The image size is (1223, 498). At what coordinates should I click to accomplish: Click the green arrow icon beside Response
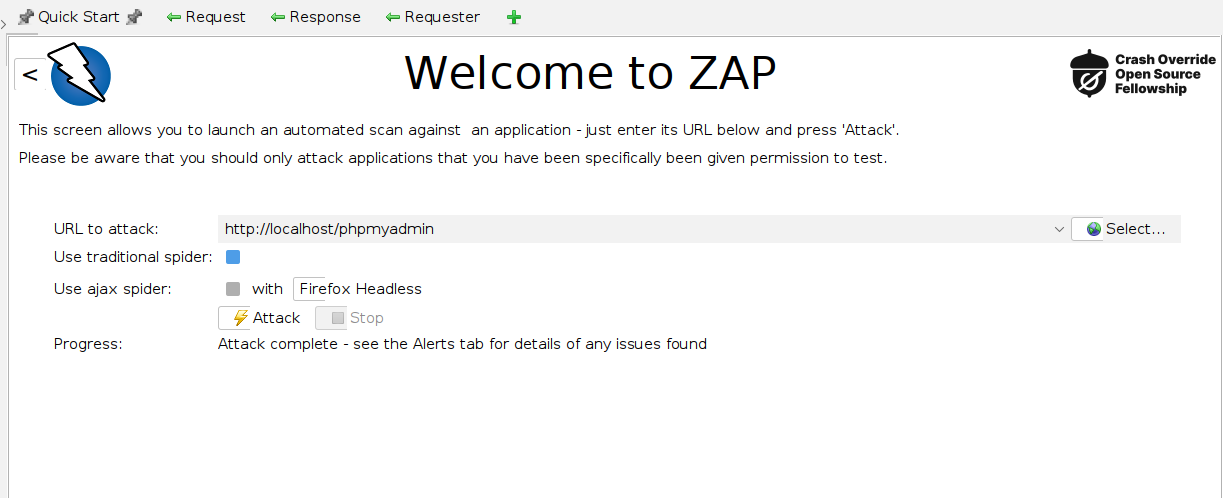[278, 17]
